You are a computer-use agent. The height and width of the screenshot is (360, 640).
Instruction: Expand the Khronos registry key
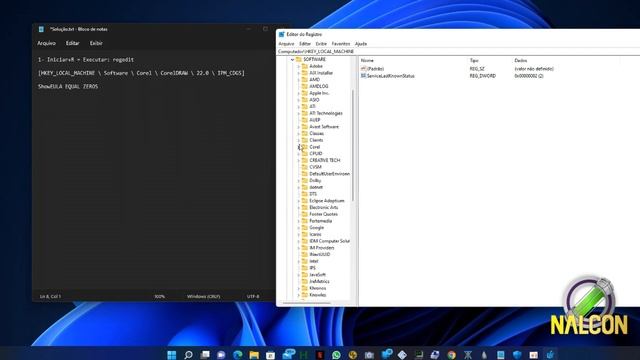(298, 288)
